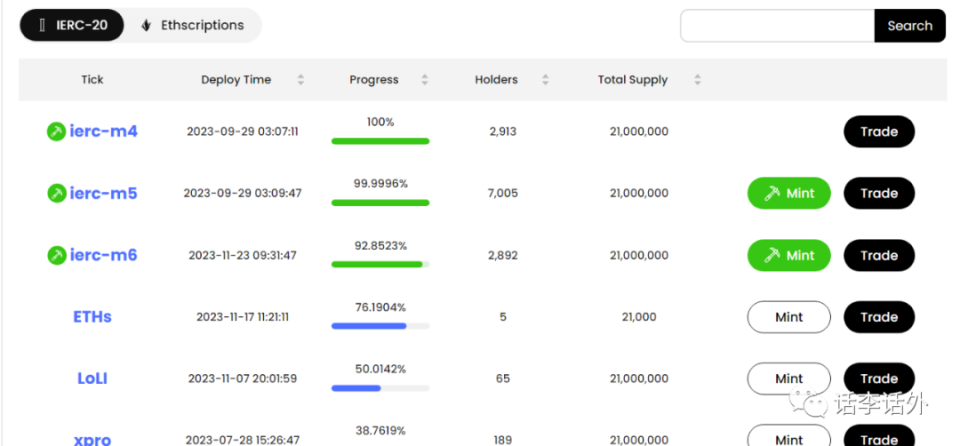Screen dimensions: 960x446
Task: Focus the search input field
Action: click(x=778, y=26)
